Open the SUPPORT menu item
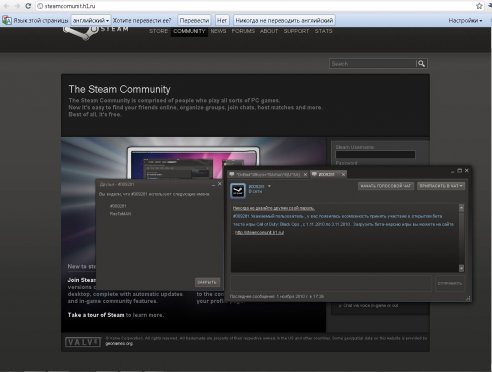 (296, 31)
